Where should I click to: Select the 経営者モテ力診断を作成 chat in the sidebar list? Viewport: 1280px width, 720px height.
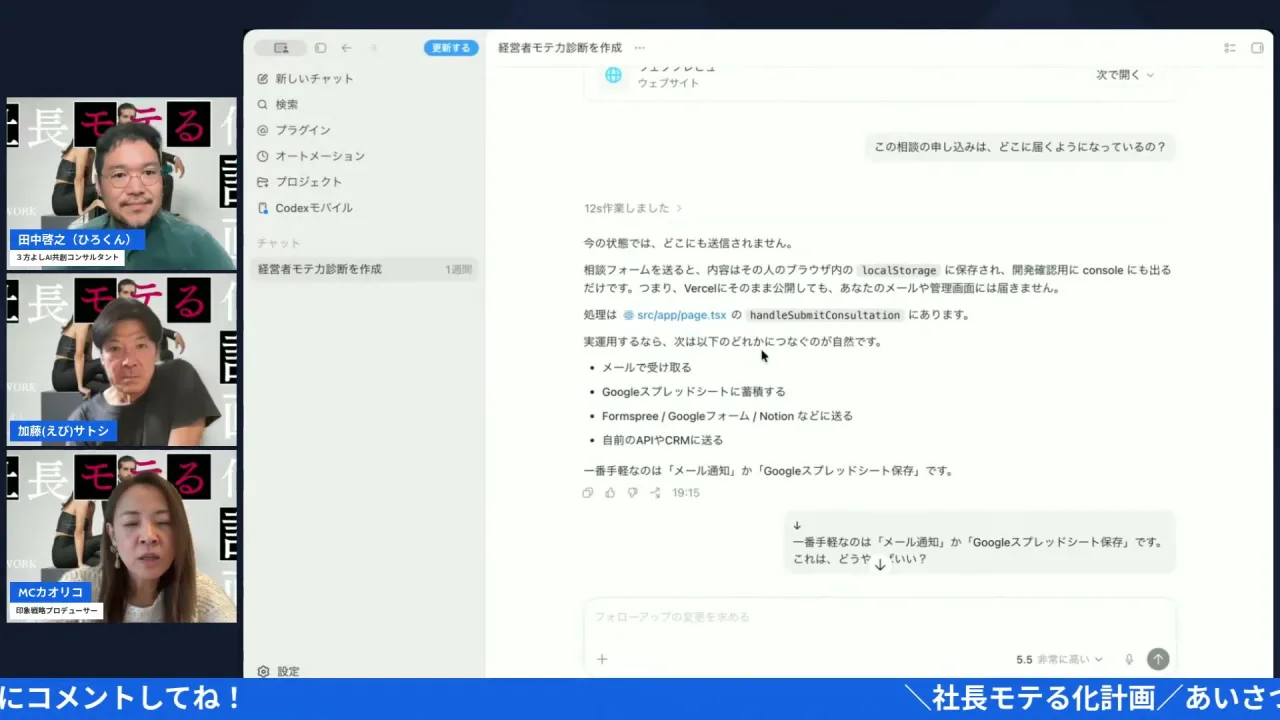364,269
